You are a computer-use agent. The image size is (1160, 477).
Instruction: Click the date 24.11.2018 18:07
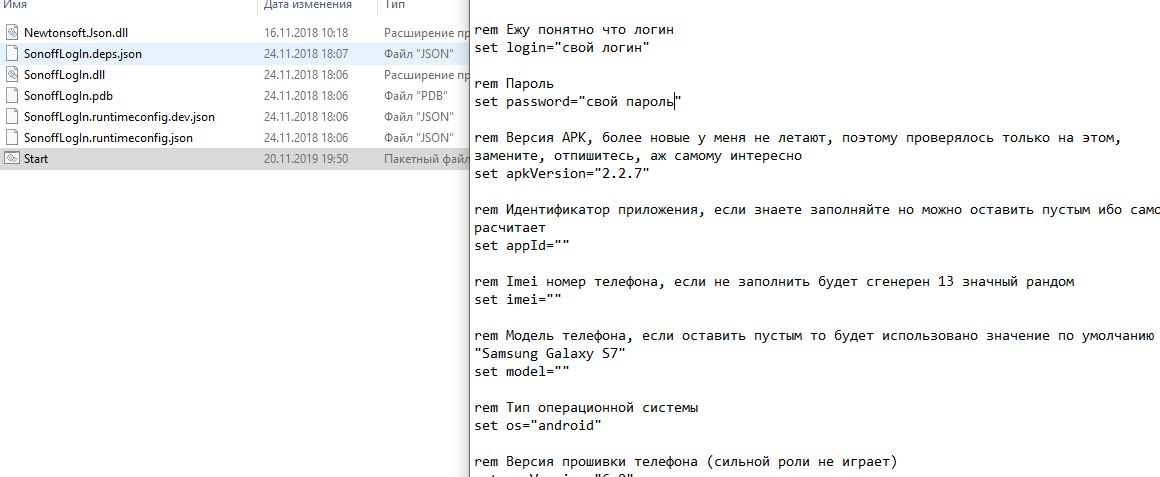pos(306,53)
